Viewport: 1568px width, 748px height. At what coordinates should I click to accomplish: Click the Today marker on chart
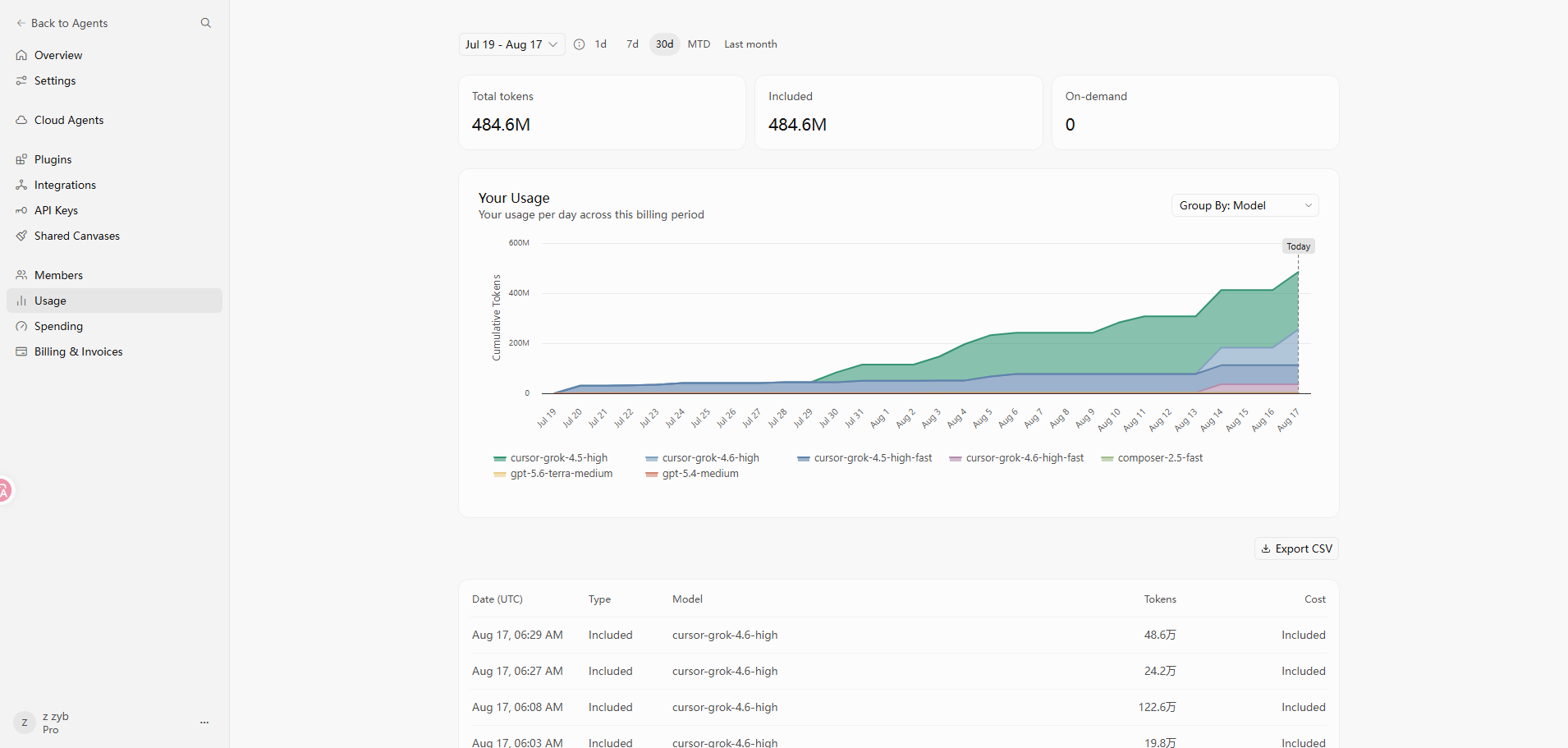click(x=1298, y=246)
